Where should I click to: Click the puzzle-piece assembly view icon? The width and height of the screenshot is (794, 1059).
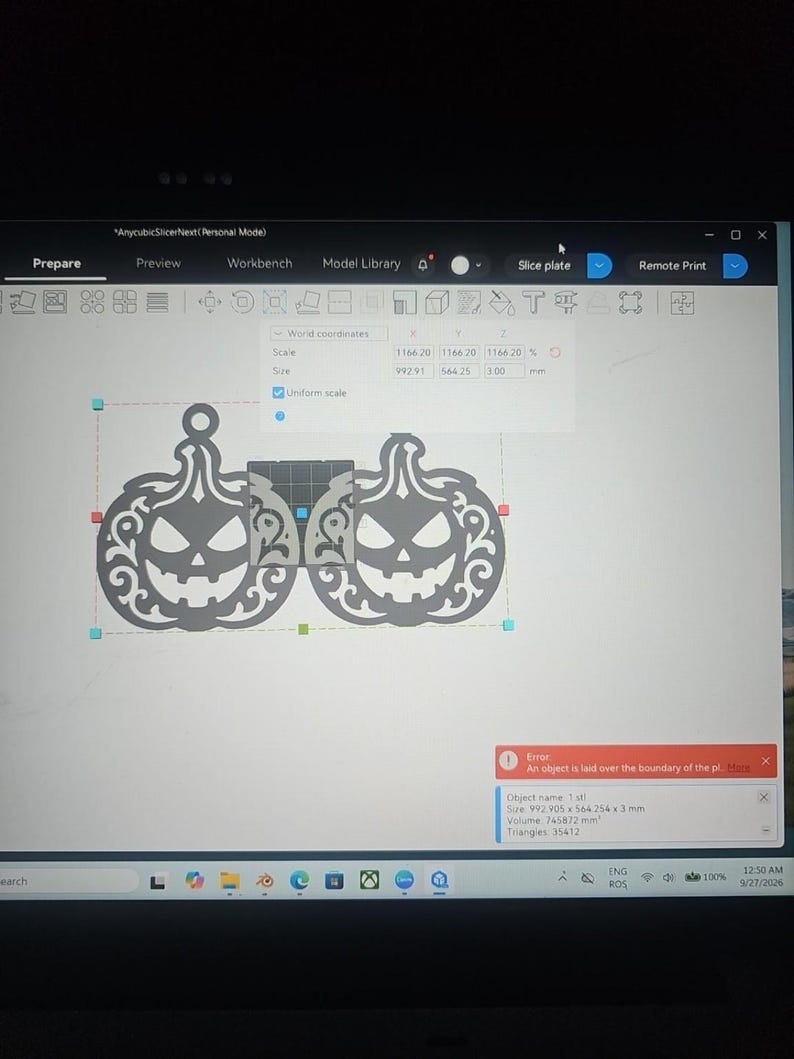[x=682, y=303]
